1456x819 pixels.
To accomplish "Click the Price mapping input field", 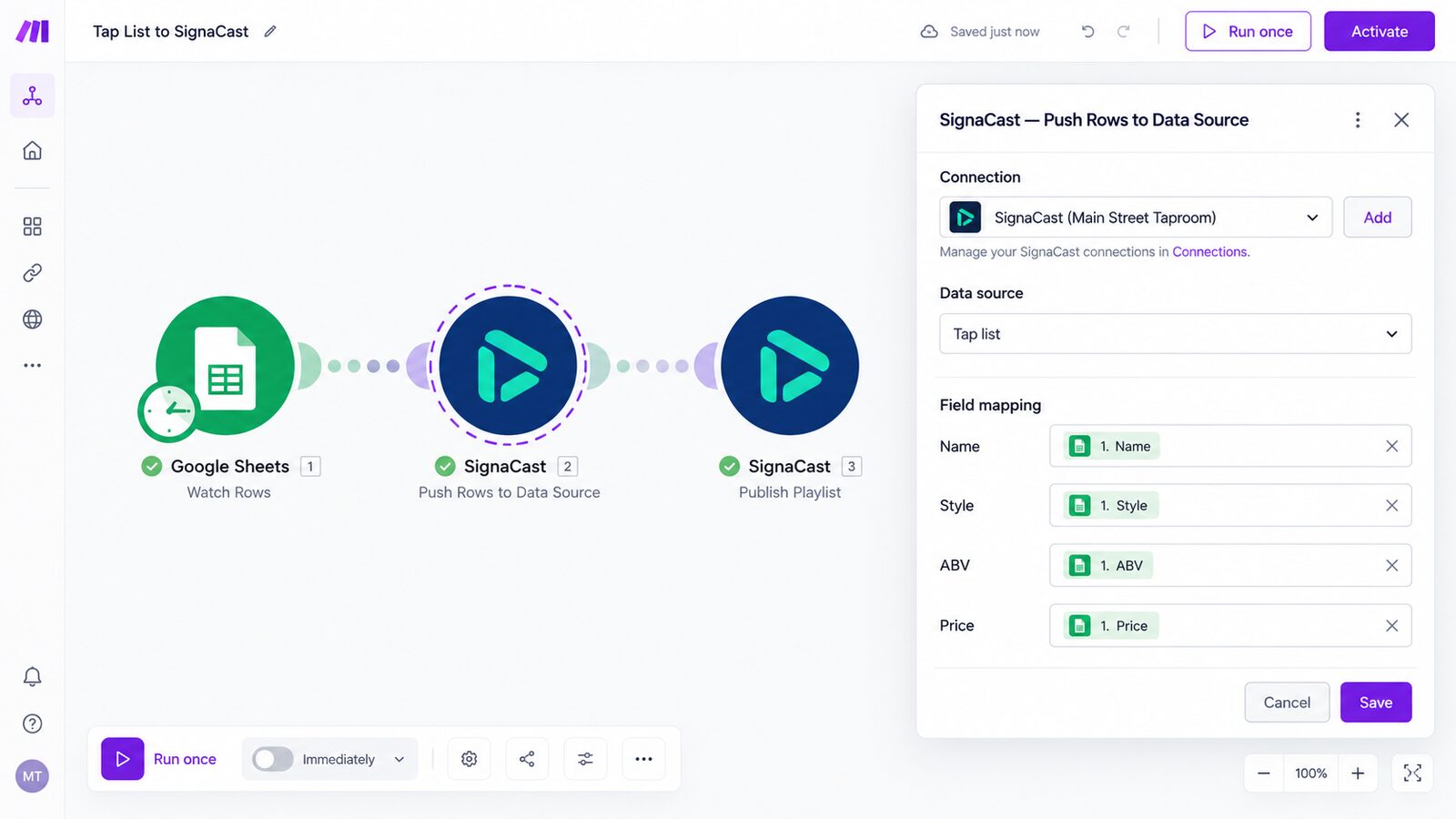I will [1230, 626].
